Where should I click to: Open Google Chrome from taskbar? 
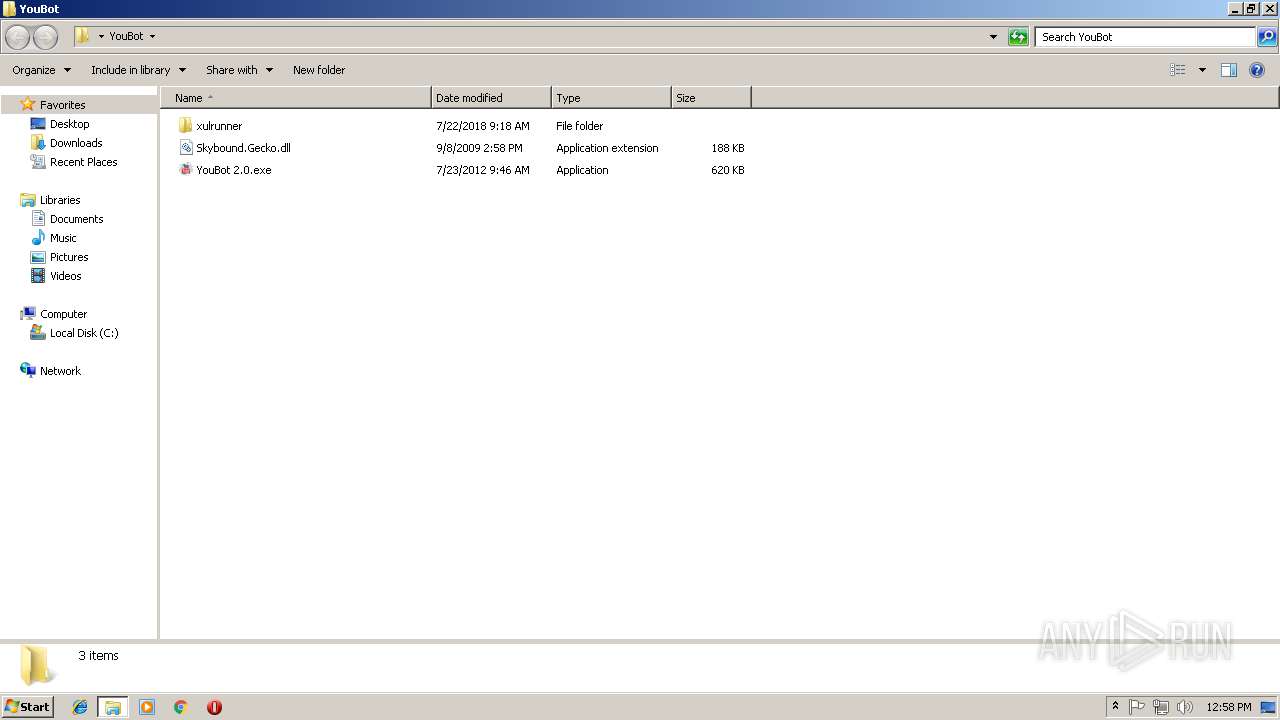coord(181,707)
